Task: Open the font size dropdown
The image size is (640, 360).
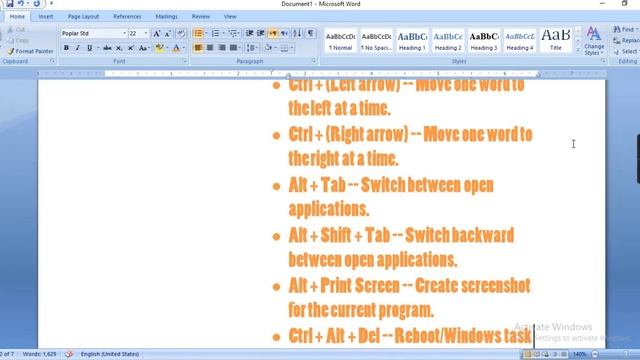Action: click(x=146, y=33)
